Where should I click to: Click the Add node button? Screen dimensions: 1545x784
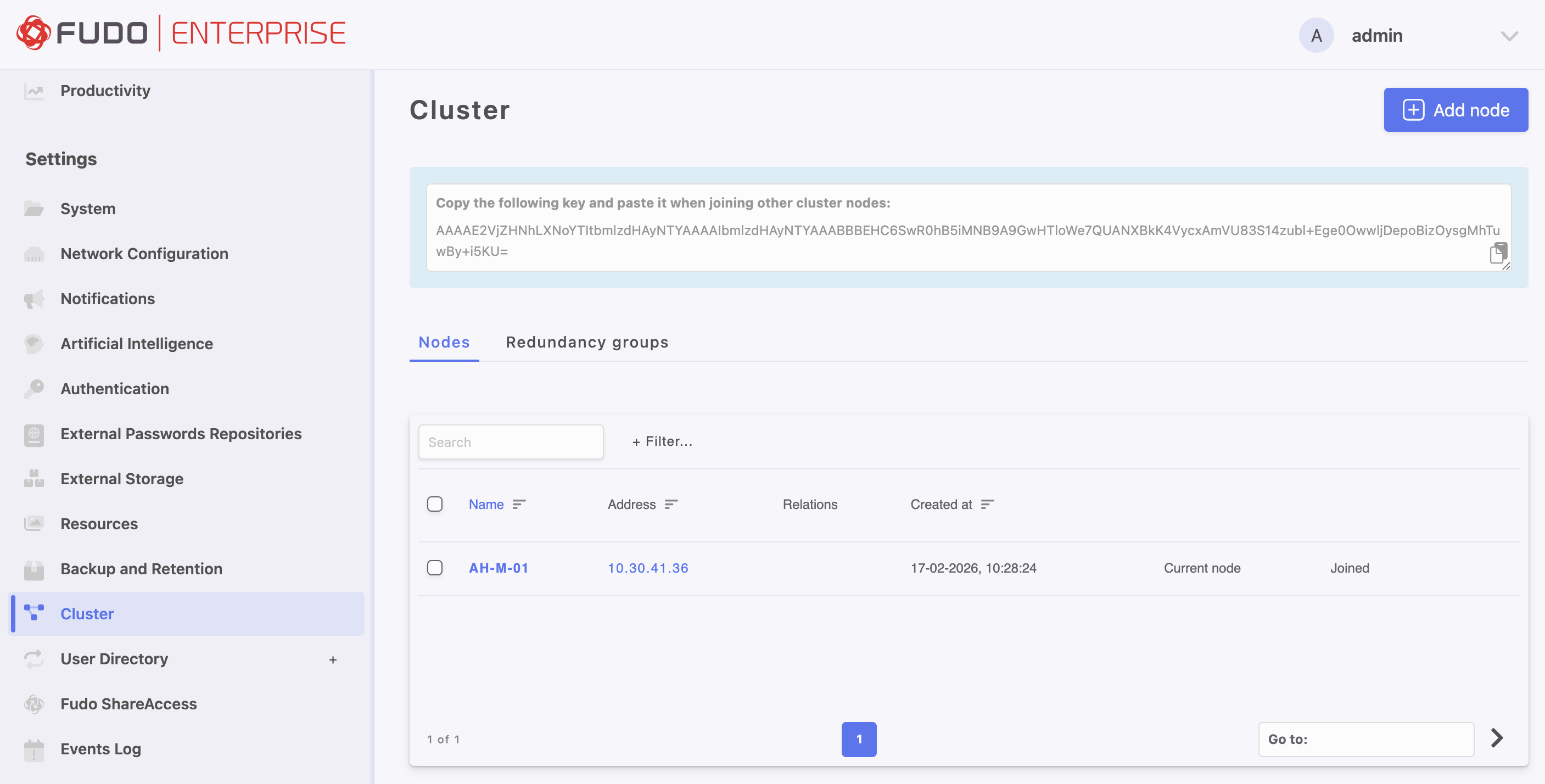pyautogui.click(x=1455, y=110)
